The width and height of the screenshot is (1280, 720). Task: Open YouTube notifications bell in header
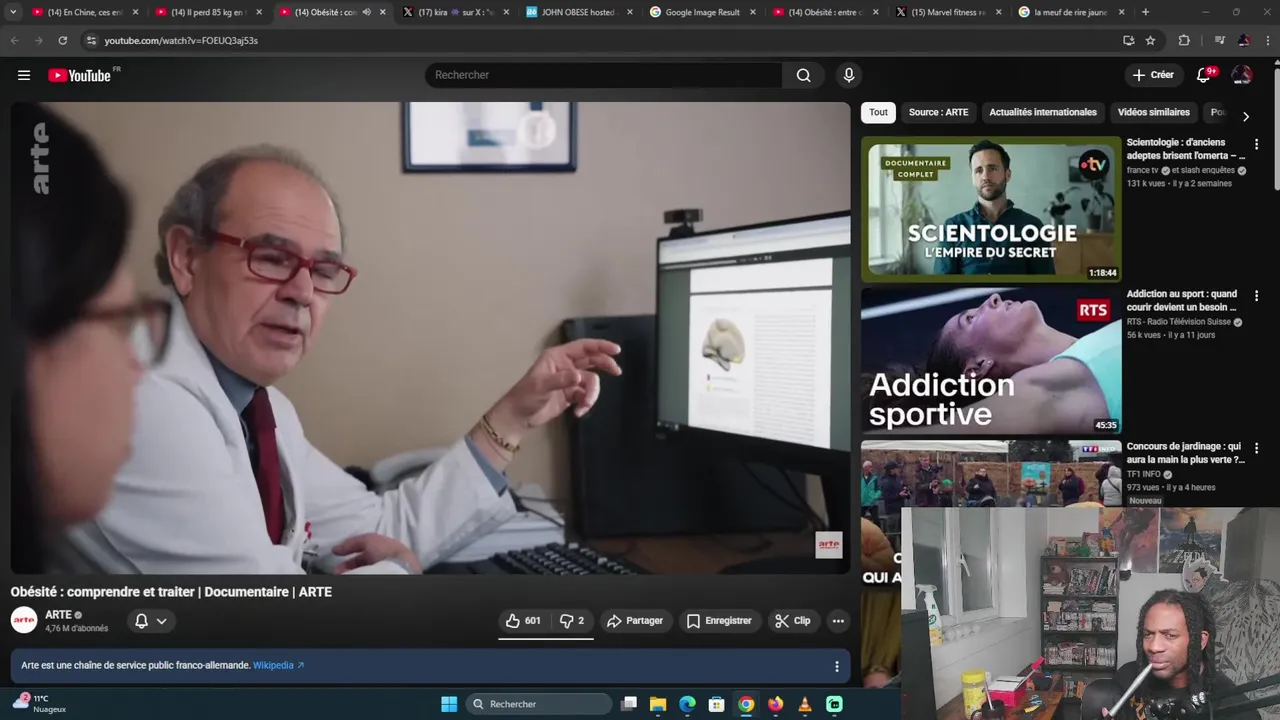[1204, 75]
